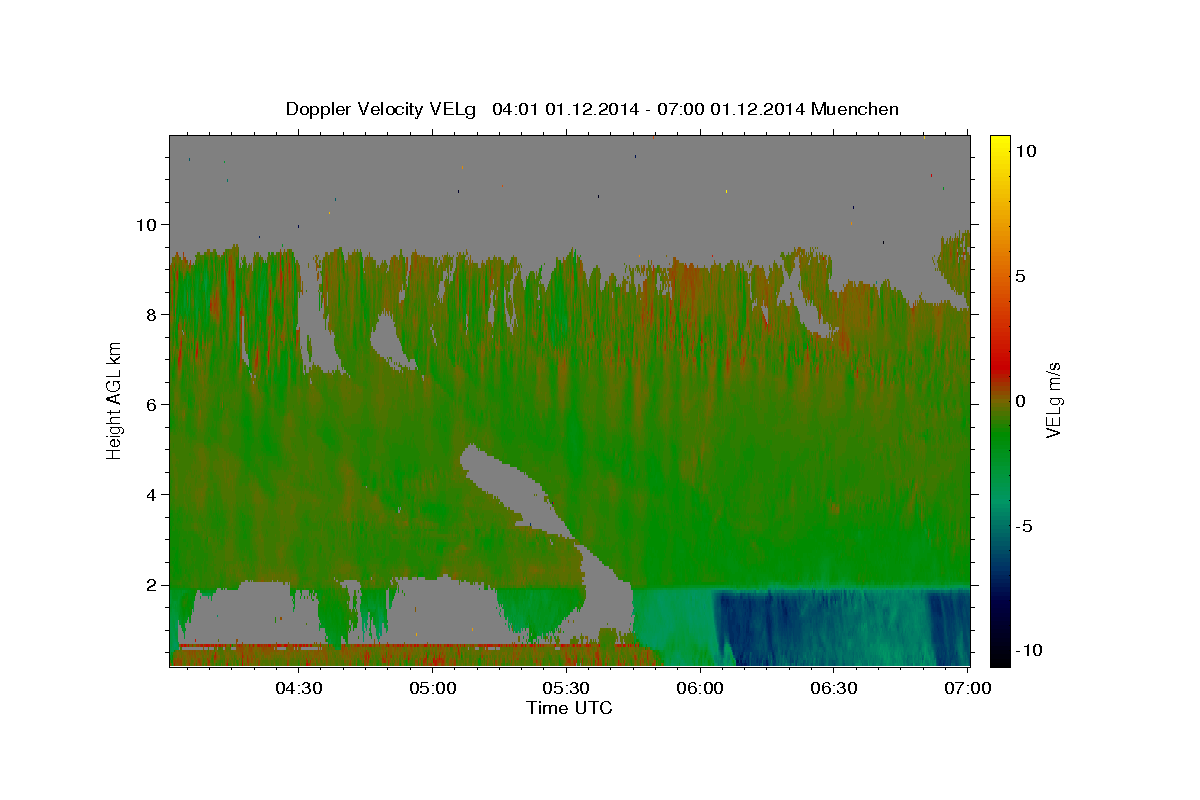
Task: Click the red horizontal line below 1 km
Action: [x=410, y=646]
